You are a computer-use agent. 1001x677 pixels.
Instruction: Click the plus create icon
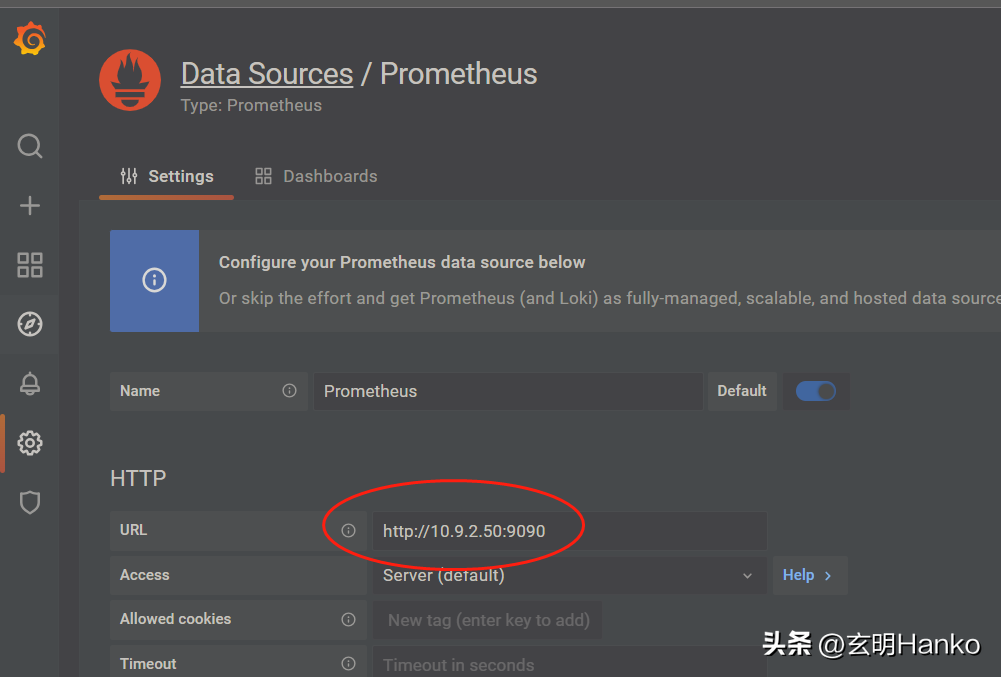30,206
